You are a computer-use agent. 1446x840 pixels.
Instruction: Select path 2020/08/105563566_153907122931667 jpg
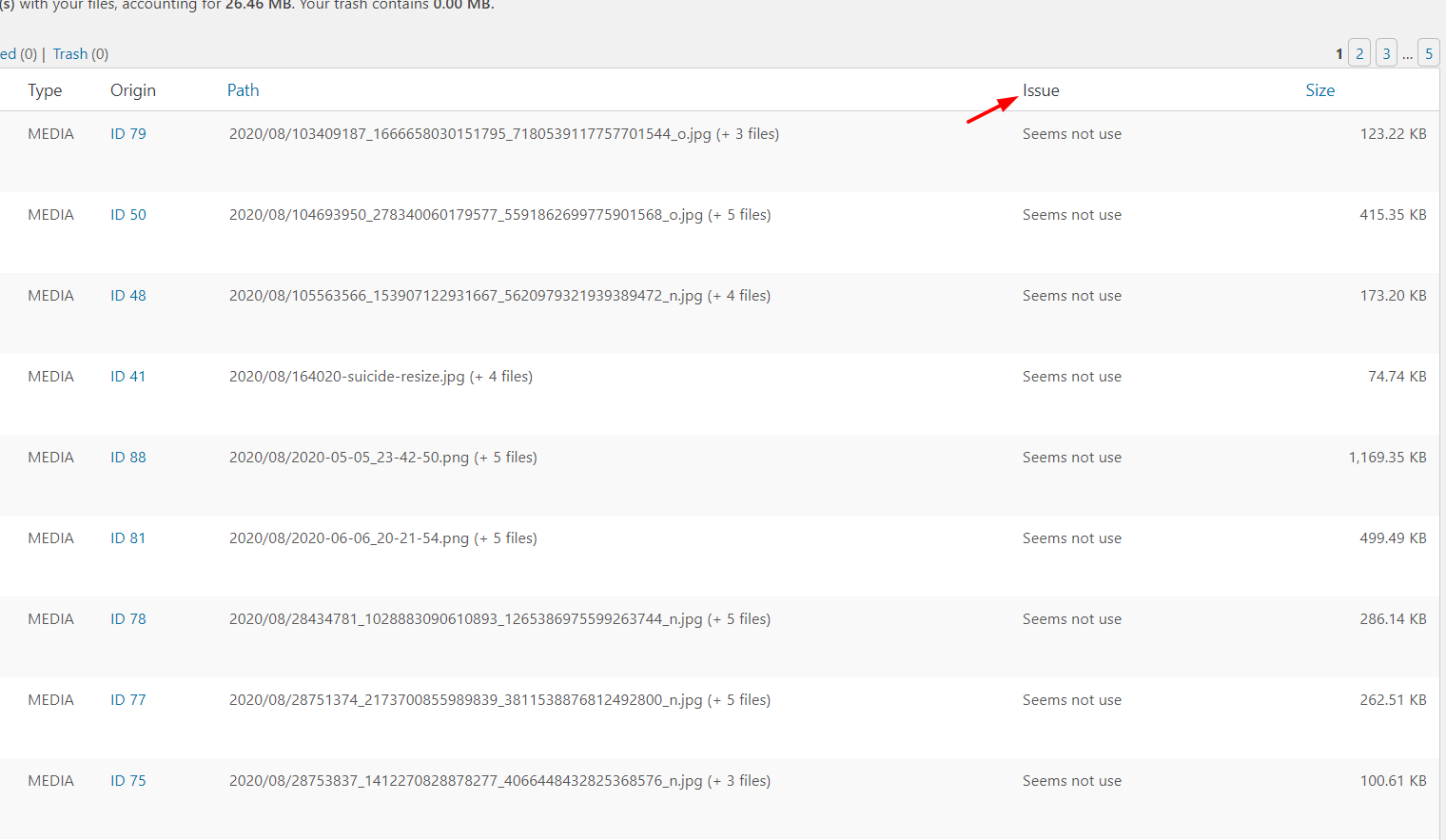tap(499, 296)
